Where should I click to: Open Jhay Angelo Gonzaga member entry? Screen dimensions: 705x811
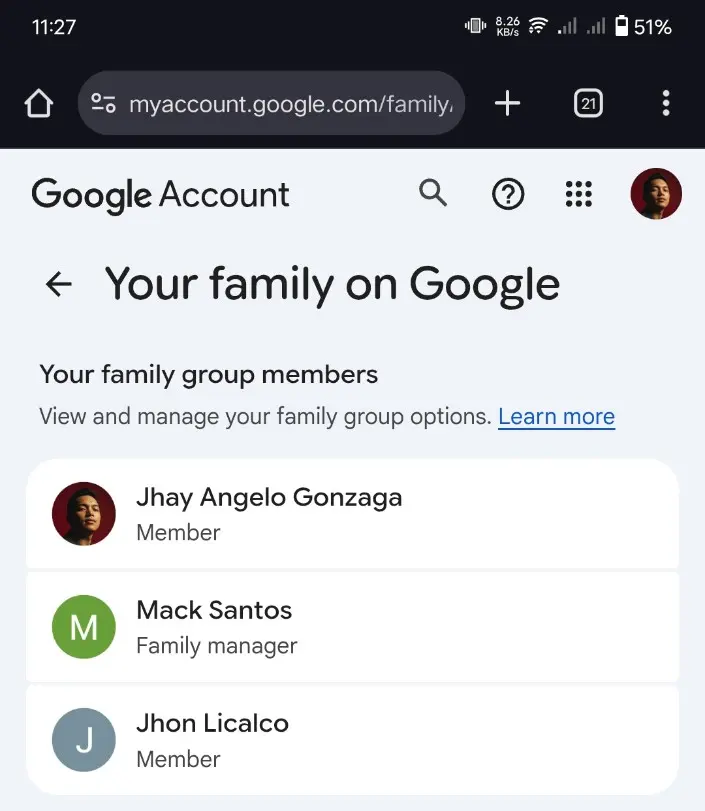coord(352,514)
